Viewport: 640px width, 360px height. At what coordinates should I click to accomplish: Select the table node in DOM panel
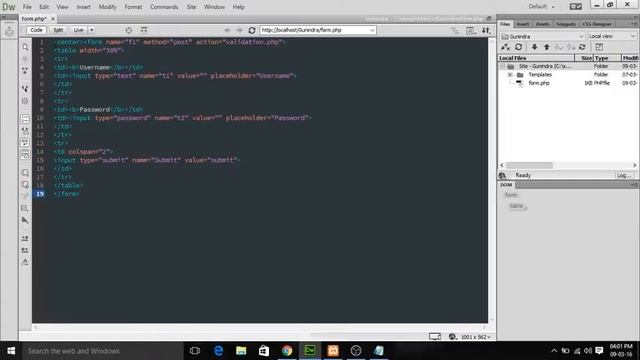516,206
